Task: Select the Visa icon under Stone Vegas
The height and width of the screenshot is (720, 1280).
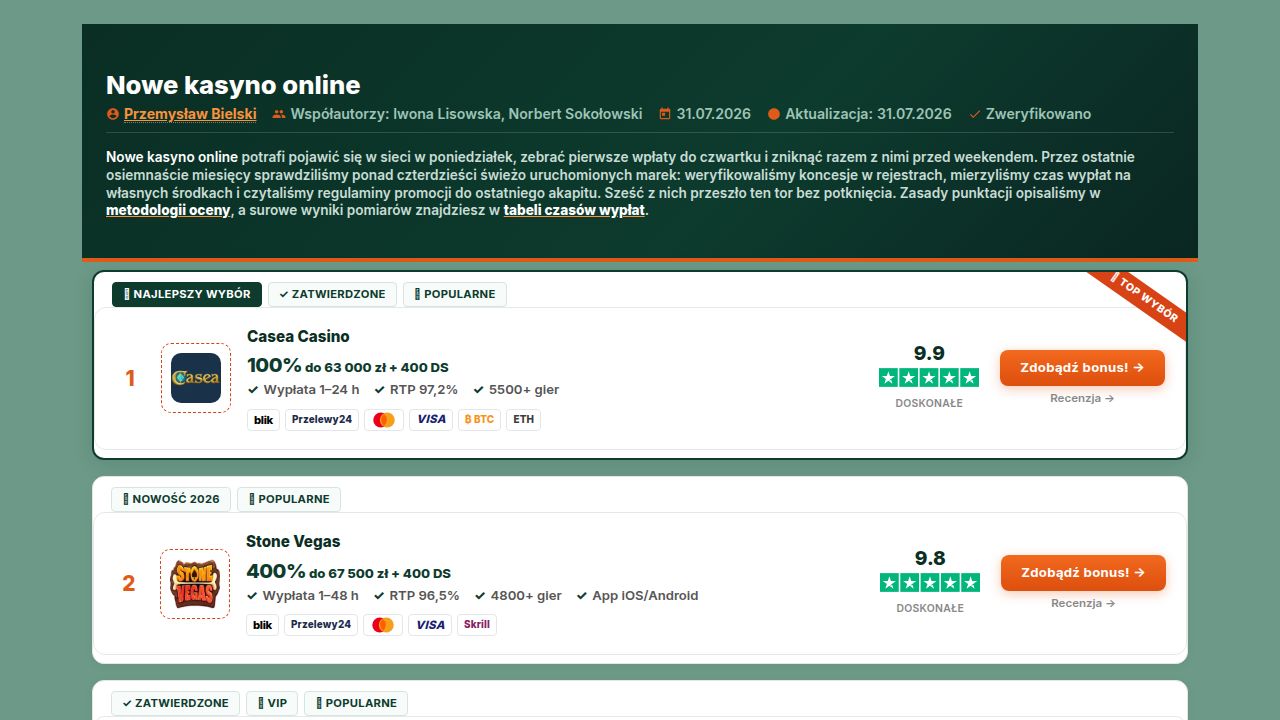Action: coord(430,625)
